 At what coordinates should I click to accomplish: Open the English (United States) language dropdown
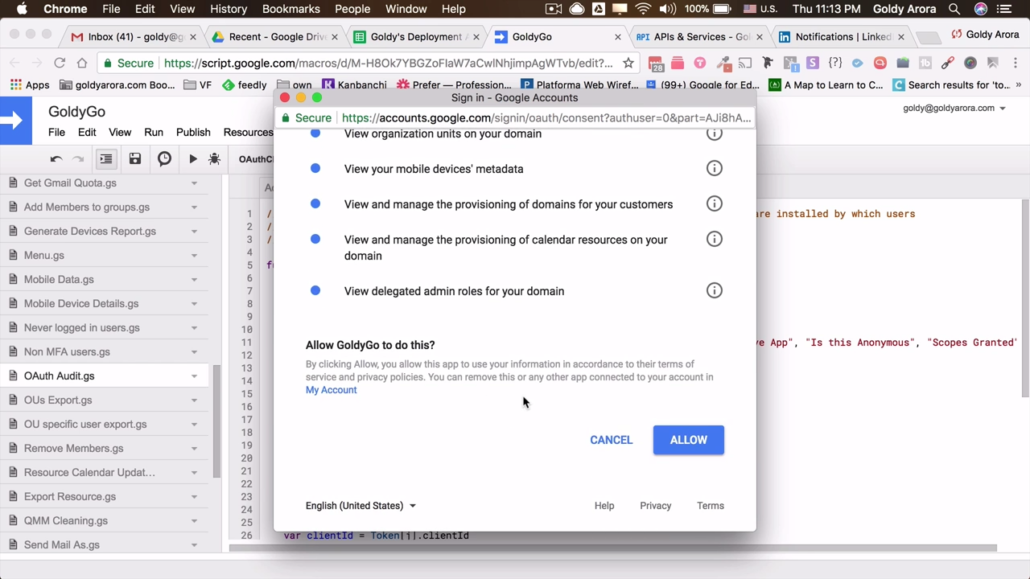(x=361, y=505)
